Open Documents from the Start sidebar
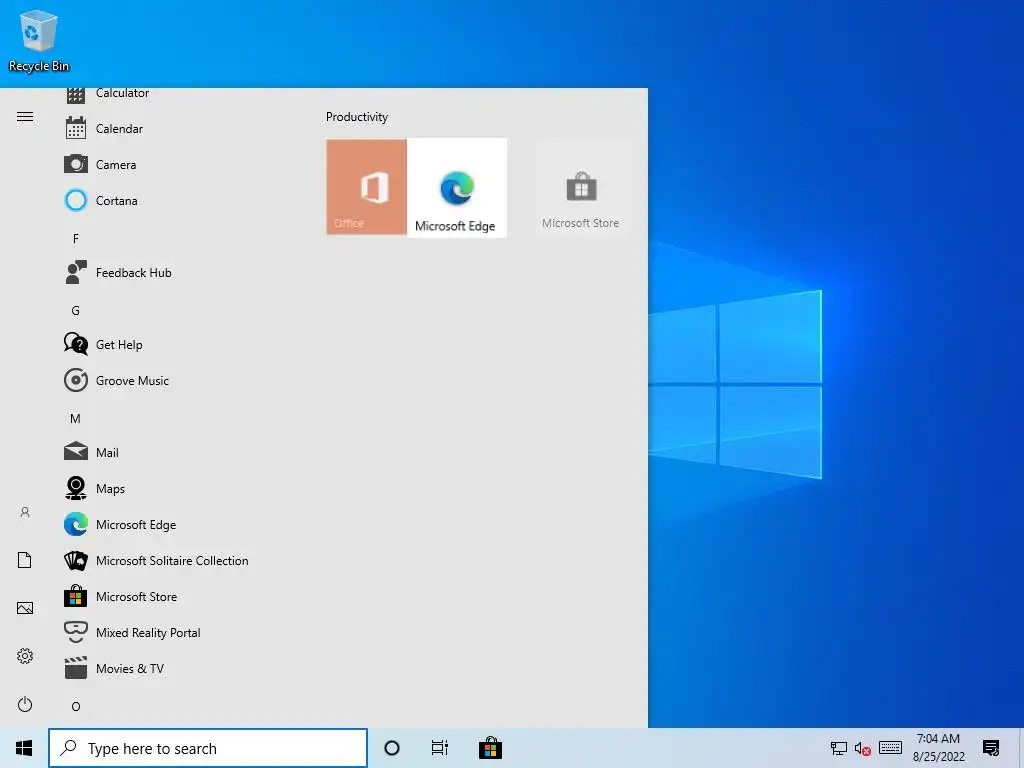The width and height of the screenshot is (1024, 768). point(25,560)
